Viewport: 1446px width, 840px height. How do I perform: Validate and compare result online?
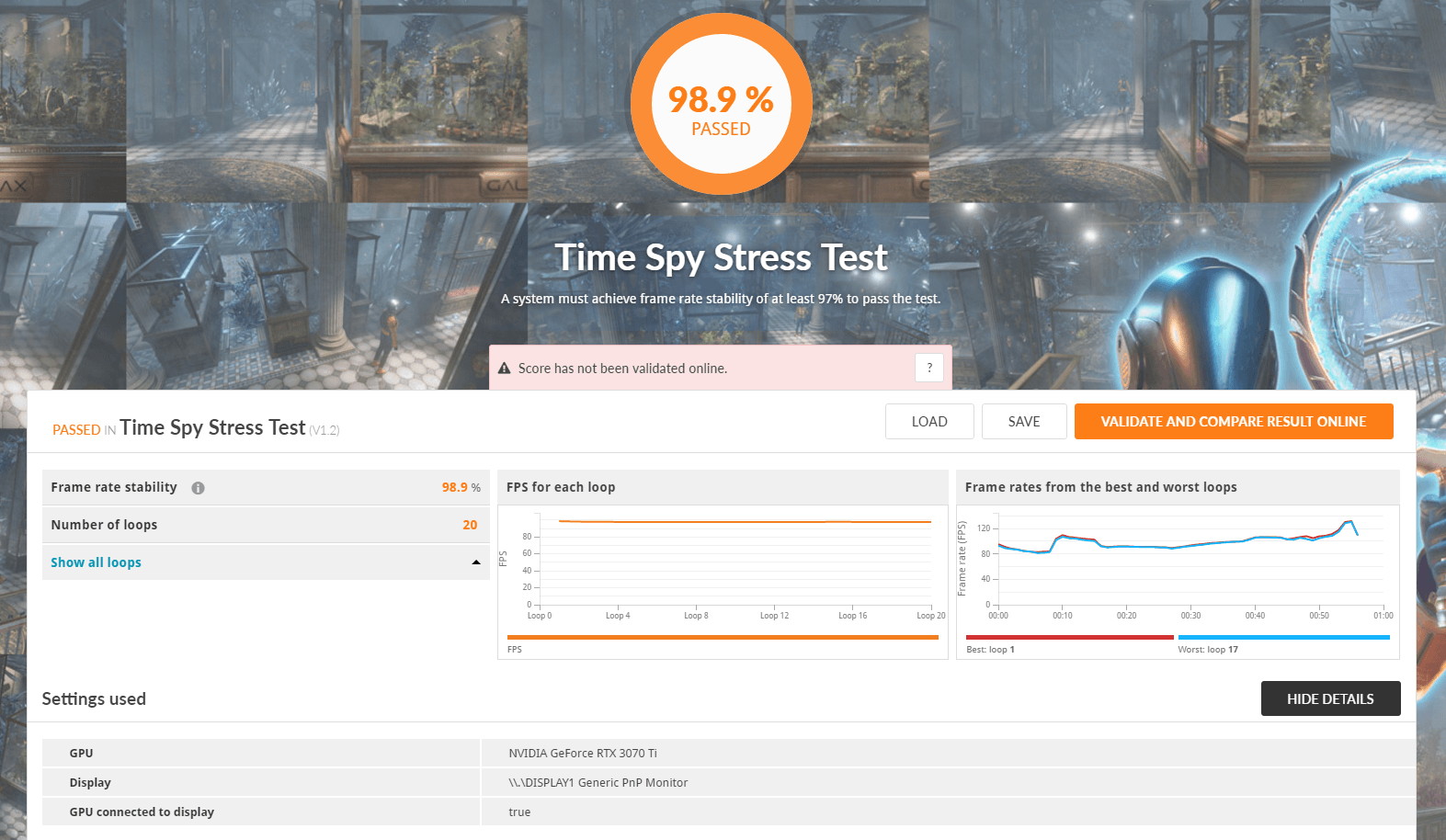click(1234, 422)
